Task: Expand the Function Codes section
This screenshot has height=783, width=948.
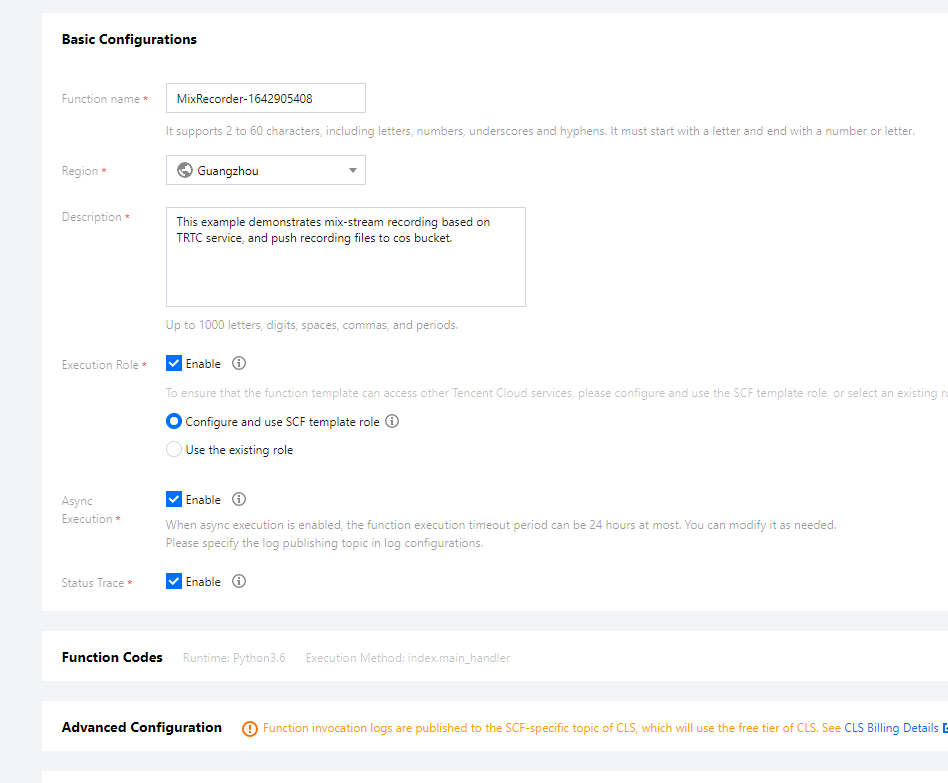Action: 112,658
